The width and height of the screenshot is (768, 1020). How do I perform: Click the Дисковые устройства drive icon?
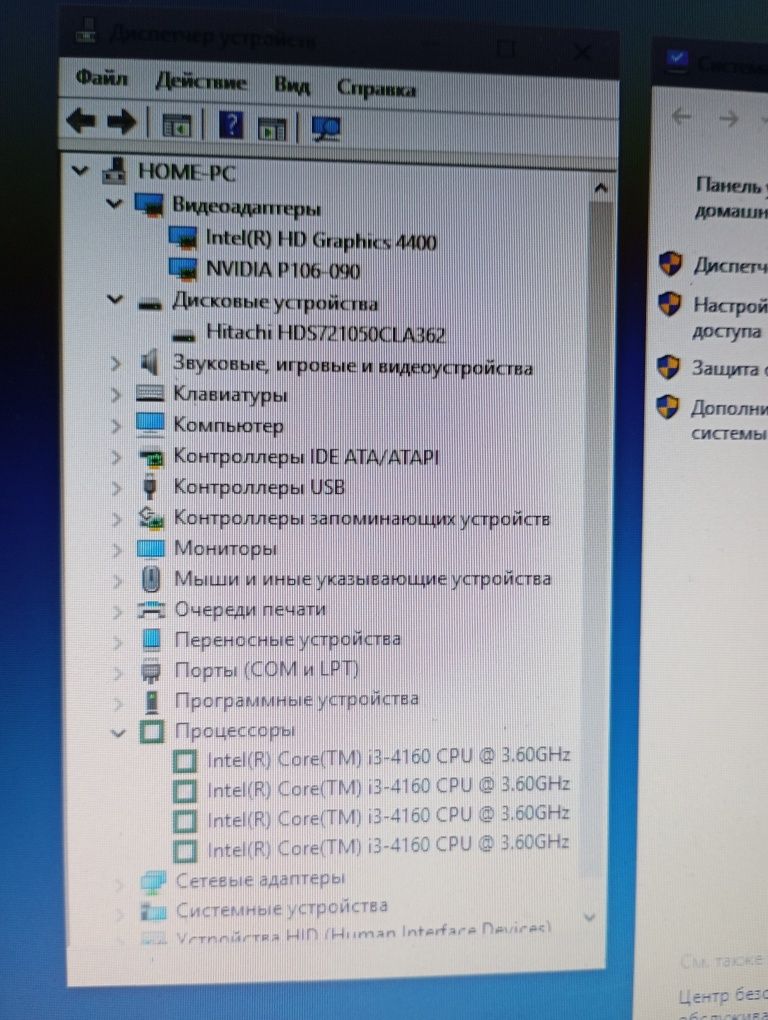[x=150, y=302]
